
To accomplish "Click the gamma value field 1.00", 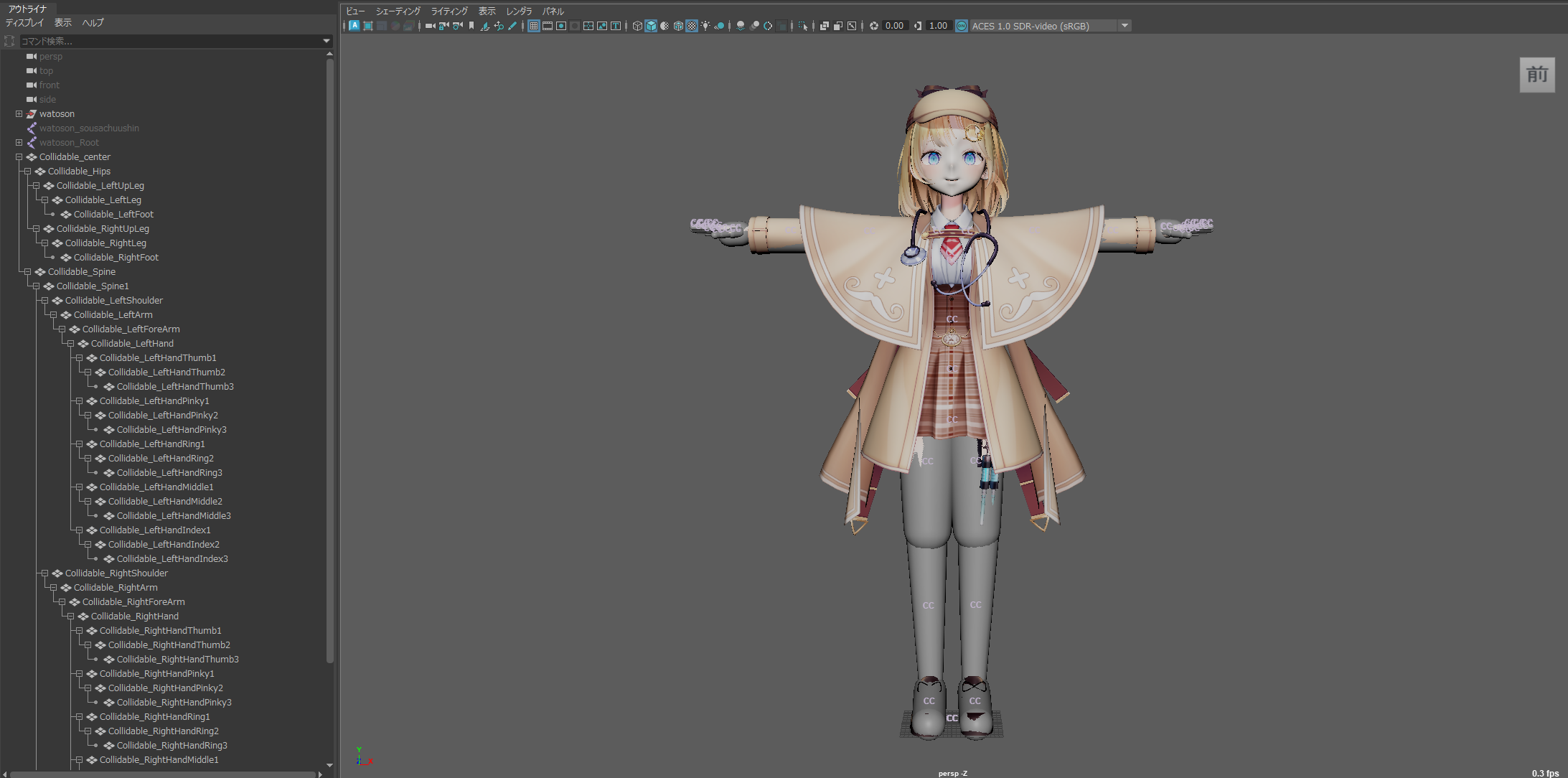I will (939, 26).
